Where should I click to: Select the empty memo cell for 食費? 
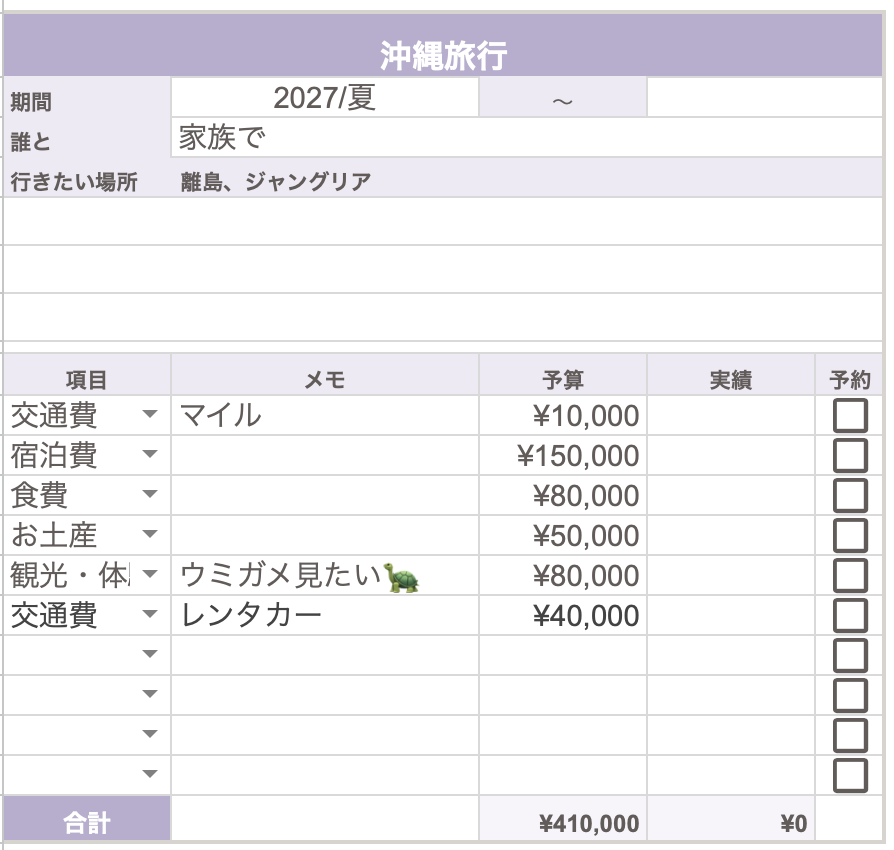pyautogui.click(x=324, y=495)
